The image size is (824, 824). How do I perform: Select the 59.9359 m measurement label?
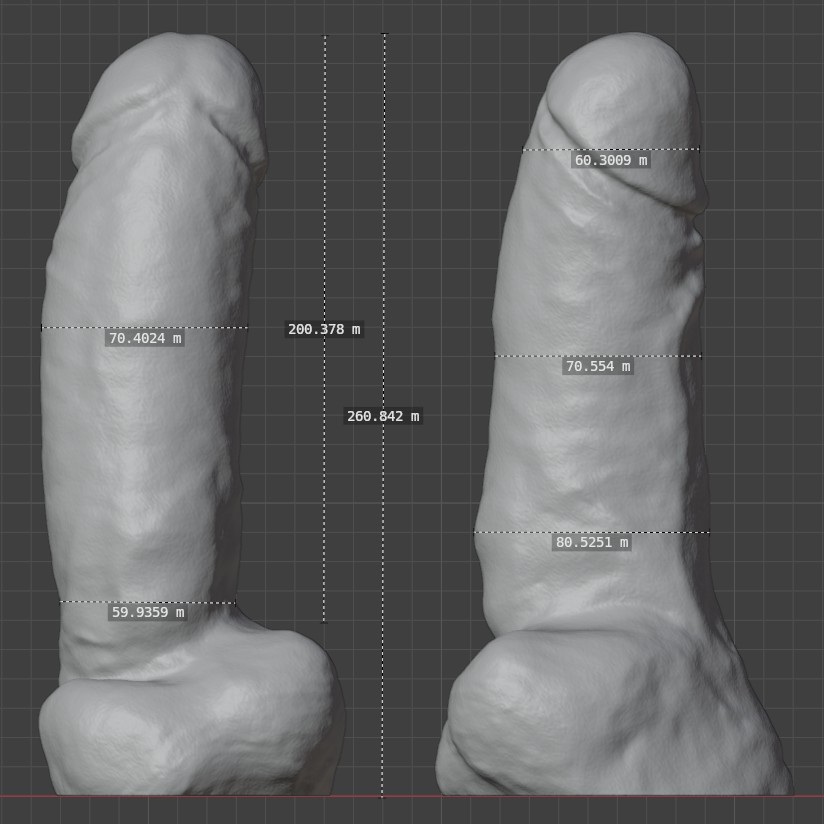[x=148, y=613]
